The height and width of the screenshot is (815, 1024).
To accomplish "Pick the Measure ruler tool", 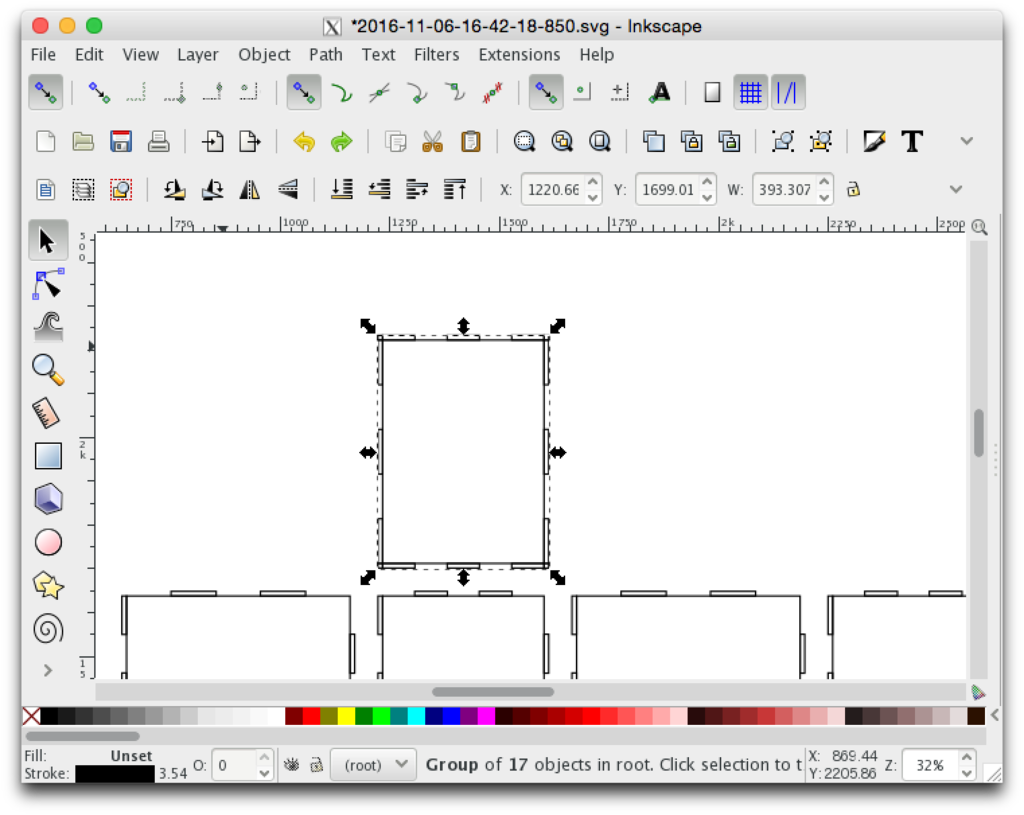I will 48,413.
